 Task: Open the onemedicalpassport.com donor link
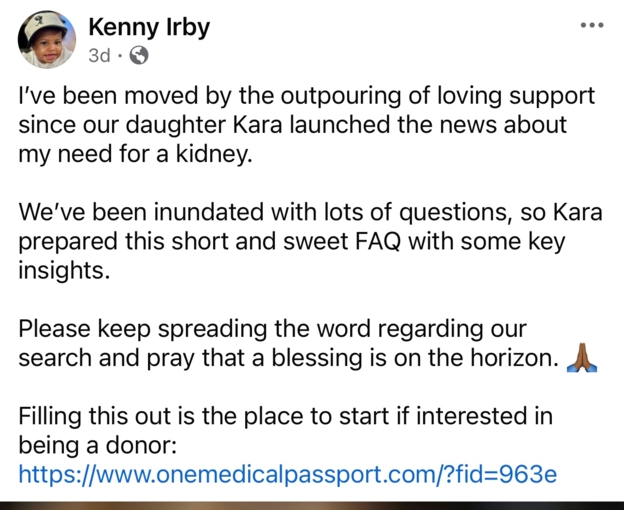[288, 474]
